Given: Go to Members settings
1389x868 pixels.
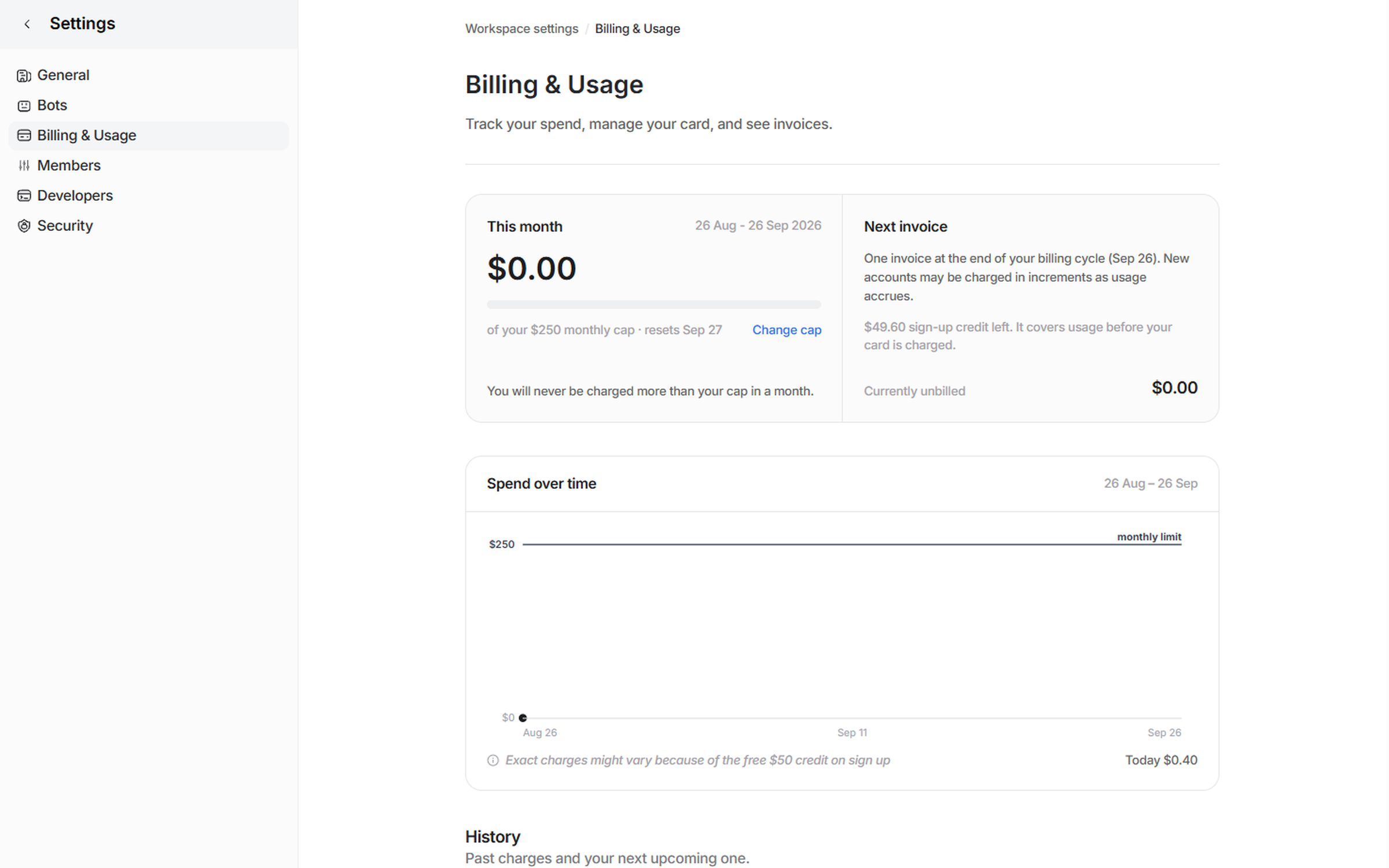Looking at the screenshot, I should pyautogui.click(x=69, y=165).
